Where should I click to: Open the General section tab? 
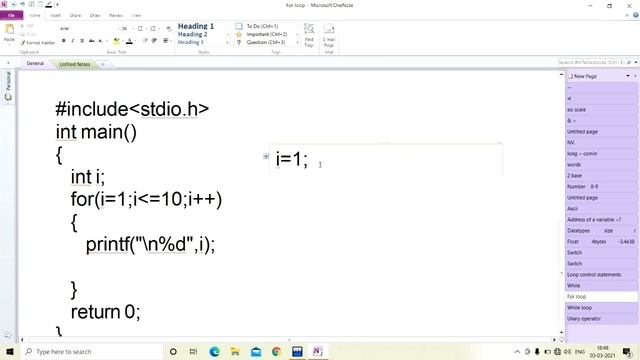[35, 64]
